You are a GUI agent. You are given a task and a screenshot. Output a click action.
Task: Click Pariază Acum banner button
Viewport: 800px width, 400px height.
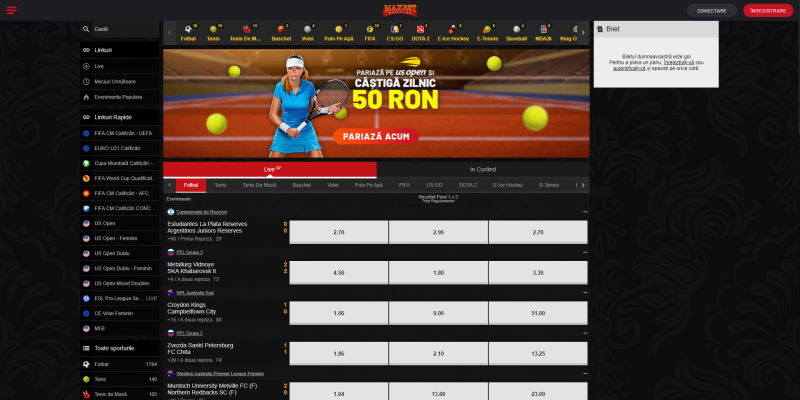[x=376, y=137]
